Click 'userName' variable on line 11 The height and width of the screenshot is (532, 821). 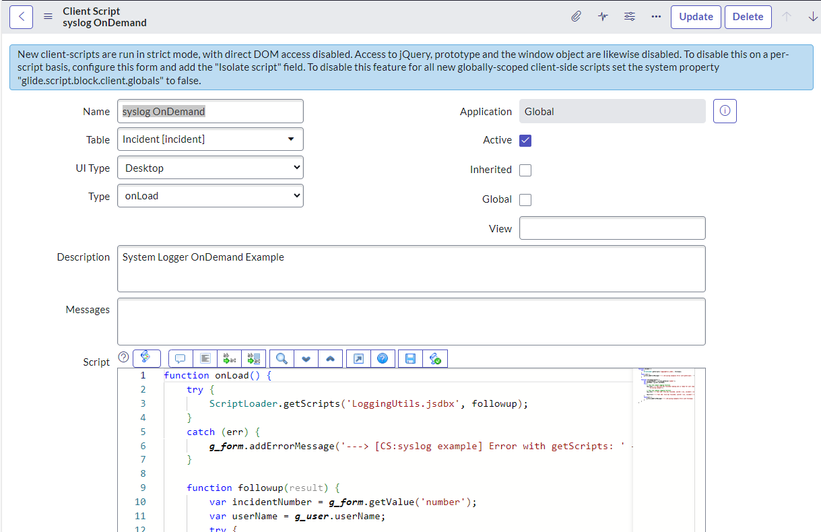pyautogui.click(x=255, y=516)
